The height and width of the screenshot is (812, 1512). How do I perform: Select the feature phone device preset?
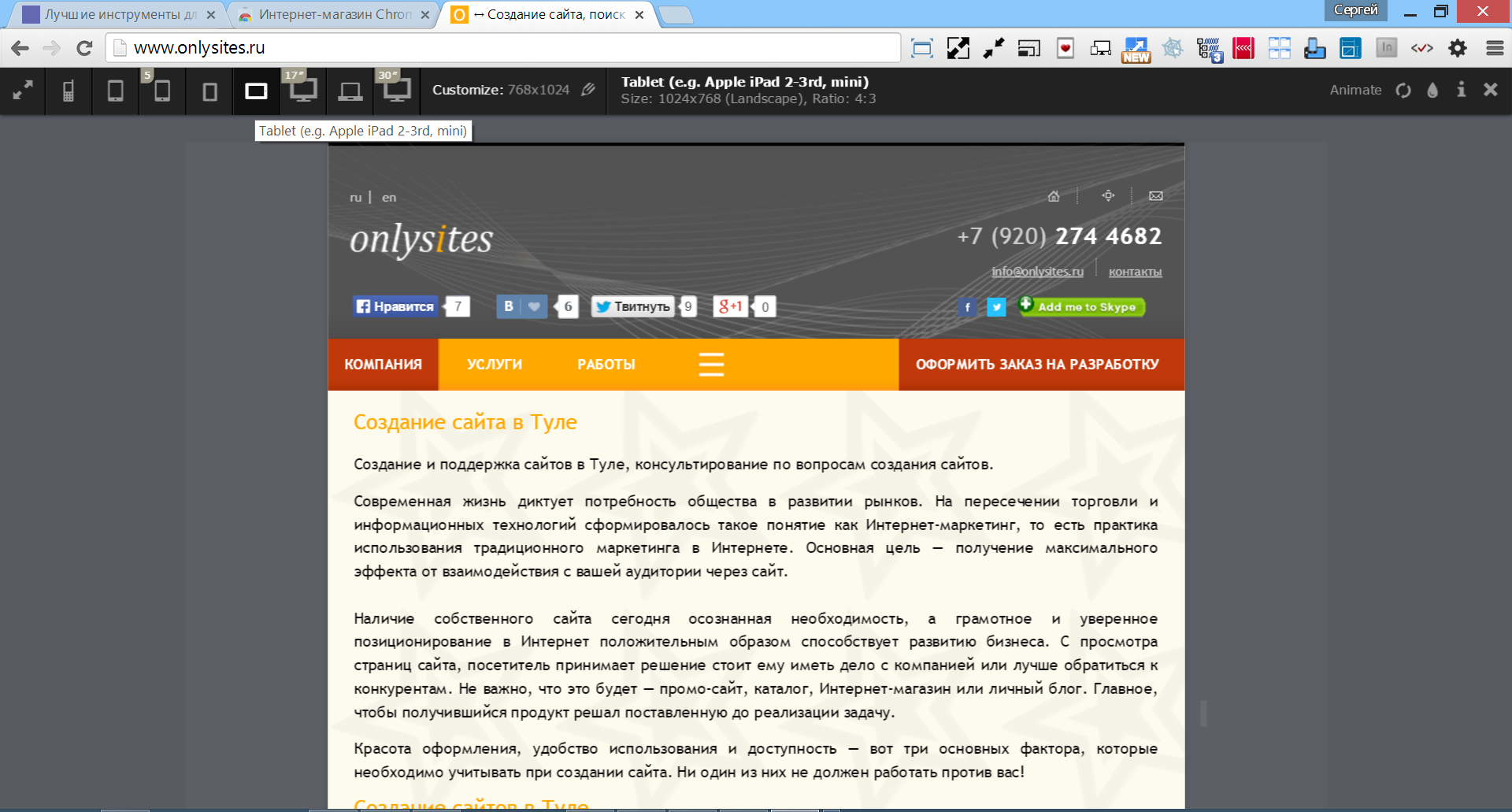(69, 91)
